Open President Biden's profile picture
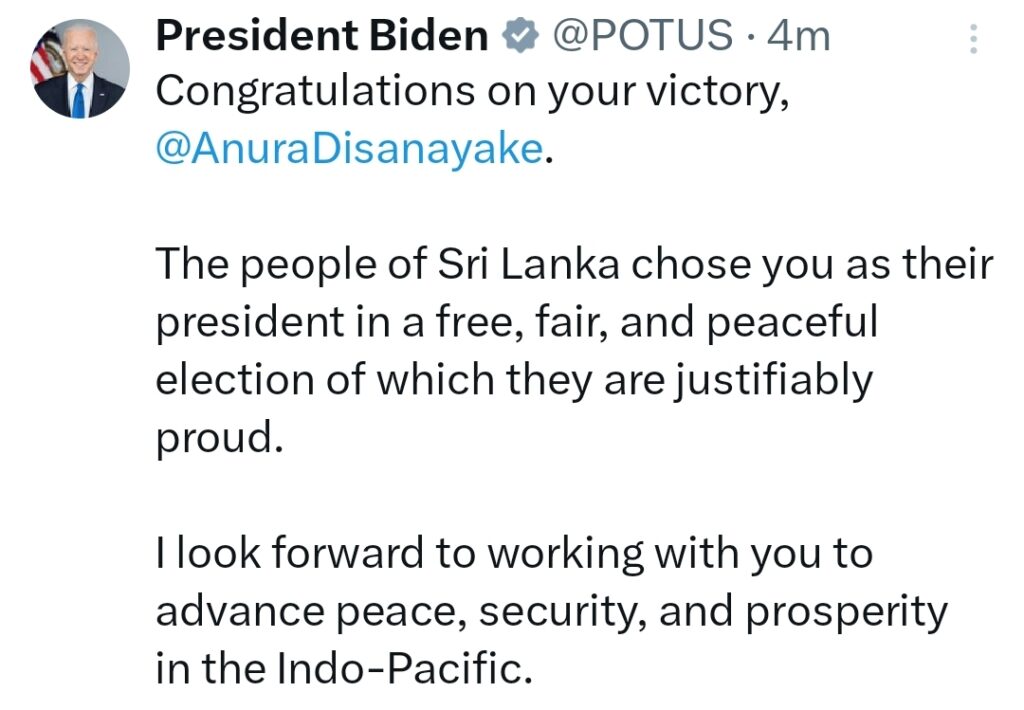This screenshot has height=710, width=1024. [80, 69]
